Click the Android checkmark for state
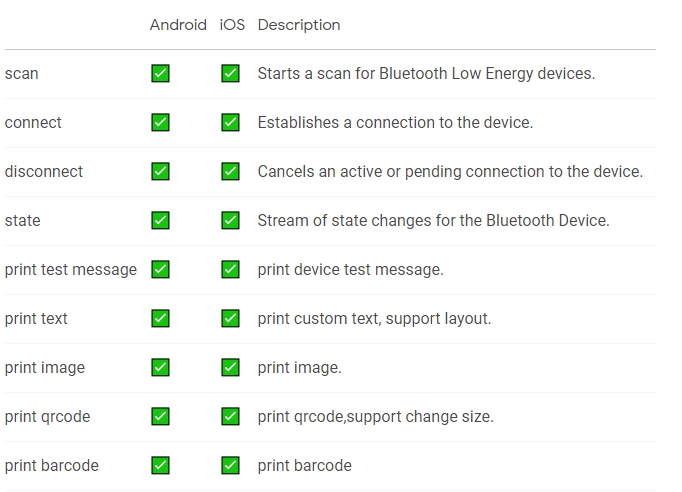 tap(160, 220)
